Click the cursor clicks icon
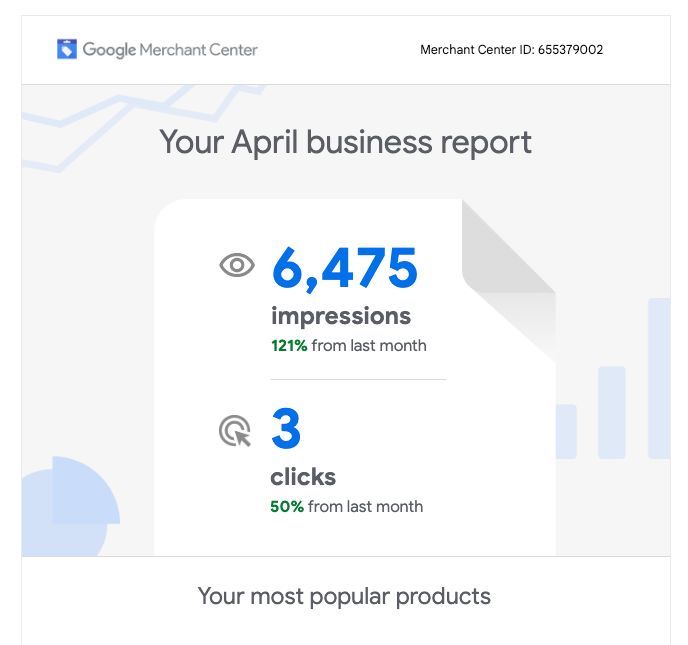Image resolution: width=688 pixels, height=645 pixels. (x=235, y=431)
